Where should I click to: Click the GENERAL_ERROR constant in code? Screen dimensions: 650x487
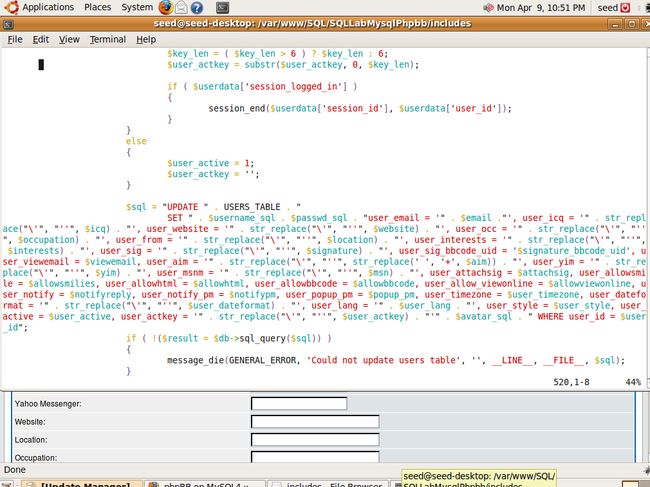(x=263, y=360)
